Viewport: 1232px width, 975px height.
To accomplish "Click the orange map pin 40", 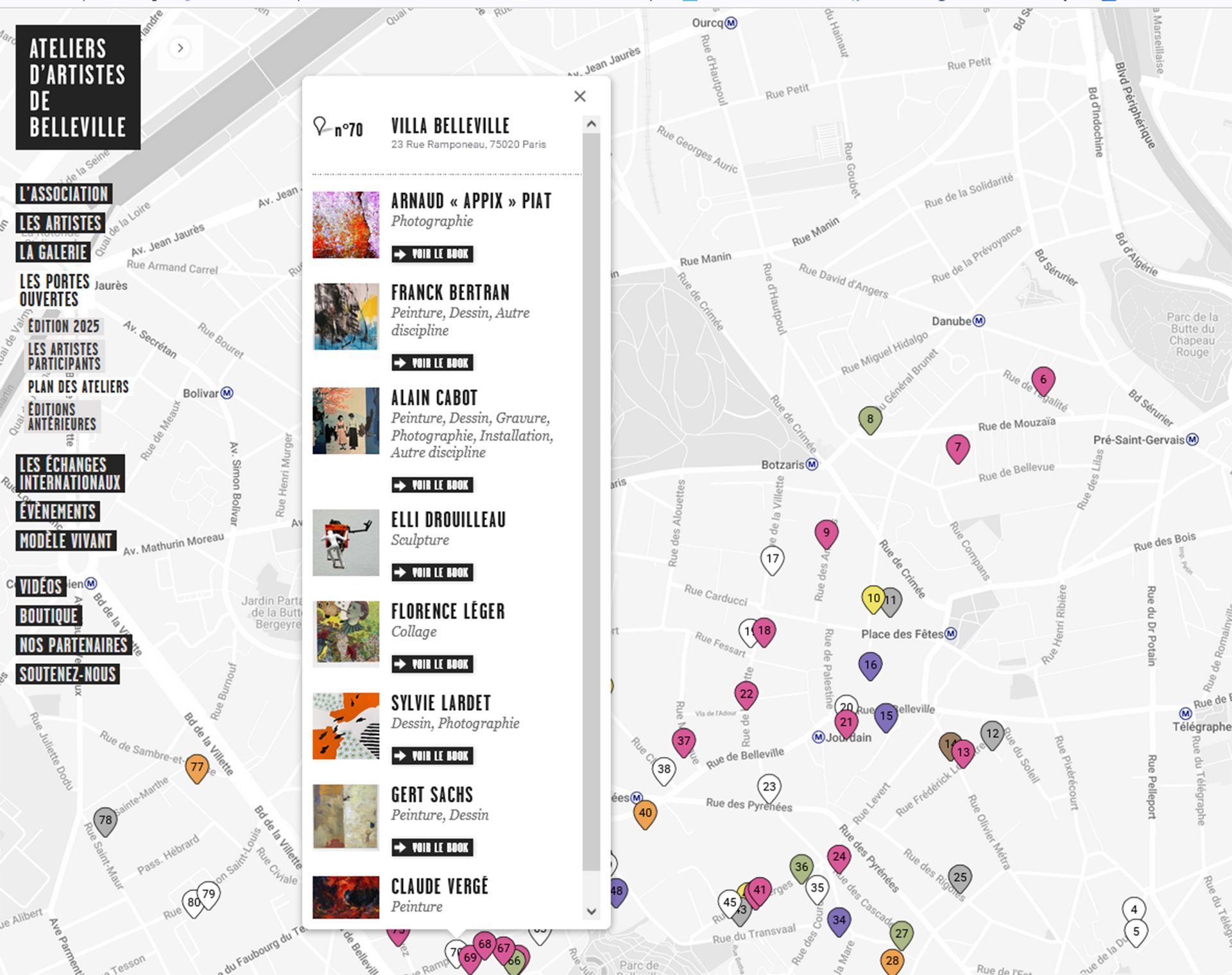I will click(645, 813).
